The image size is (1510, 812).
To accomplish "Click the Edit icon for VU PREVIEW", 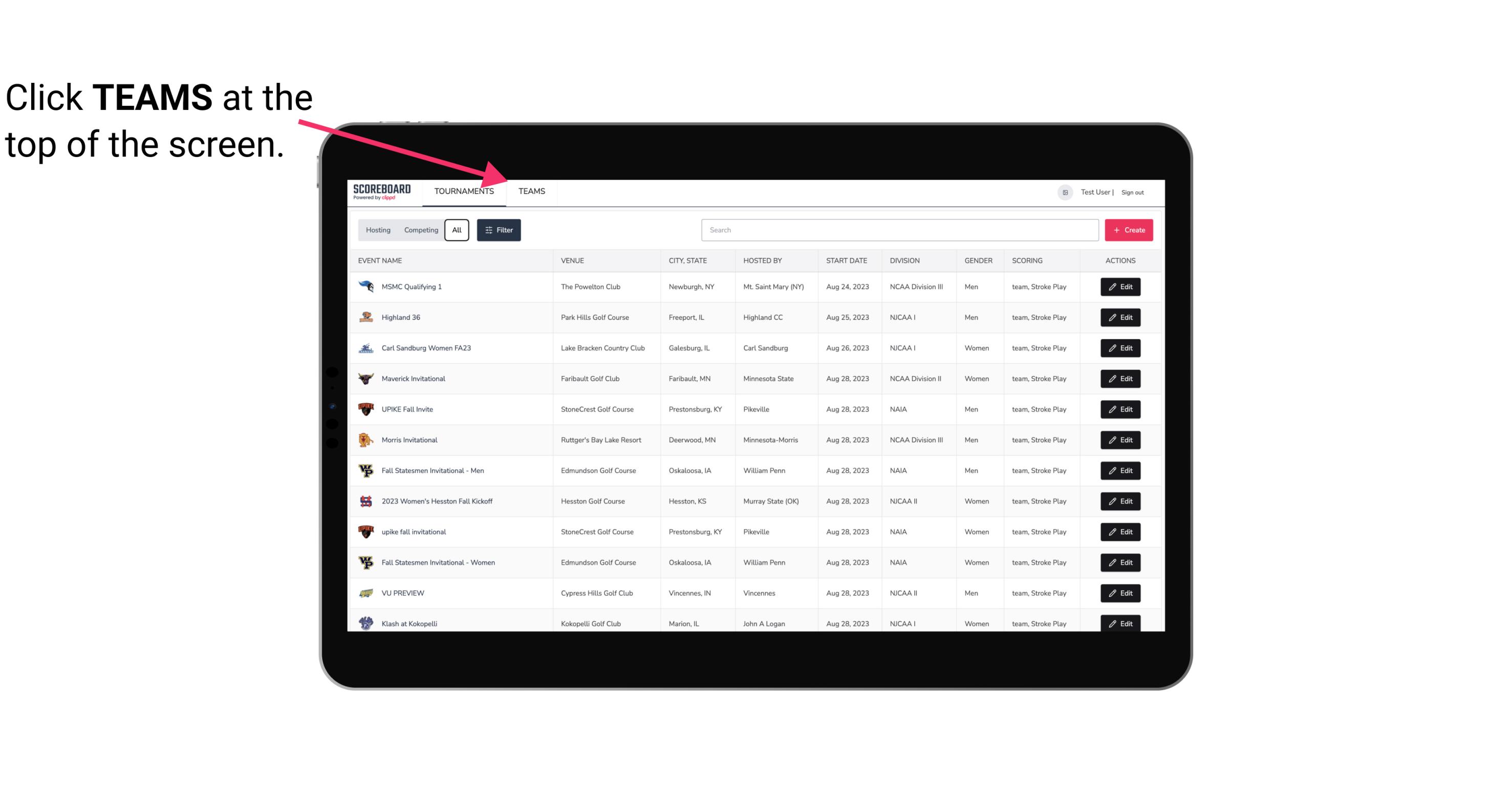I will pos(1121,593).
